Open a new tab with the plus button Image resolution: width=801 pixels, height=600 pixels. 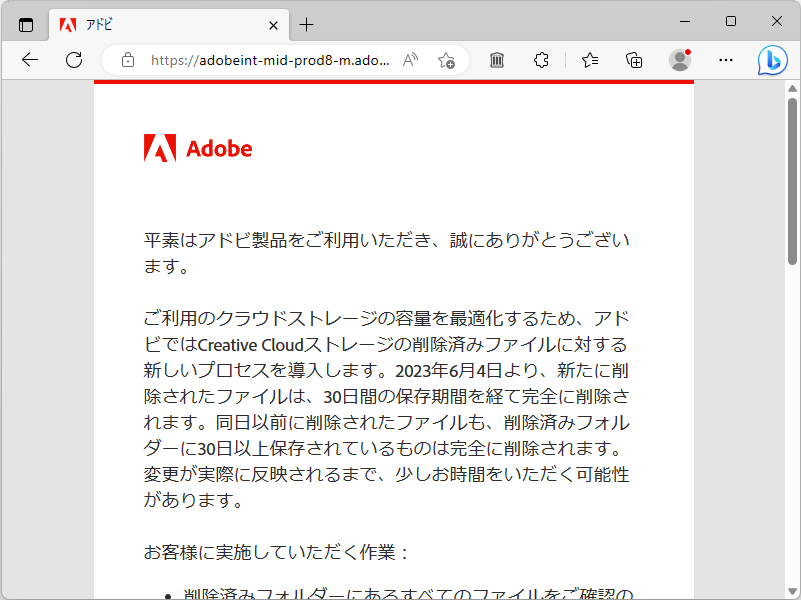[x=306, y=24]
